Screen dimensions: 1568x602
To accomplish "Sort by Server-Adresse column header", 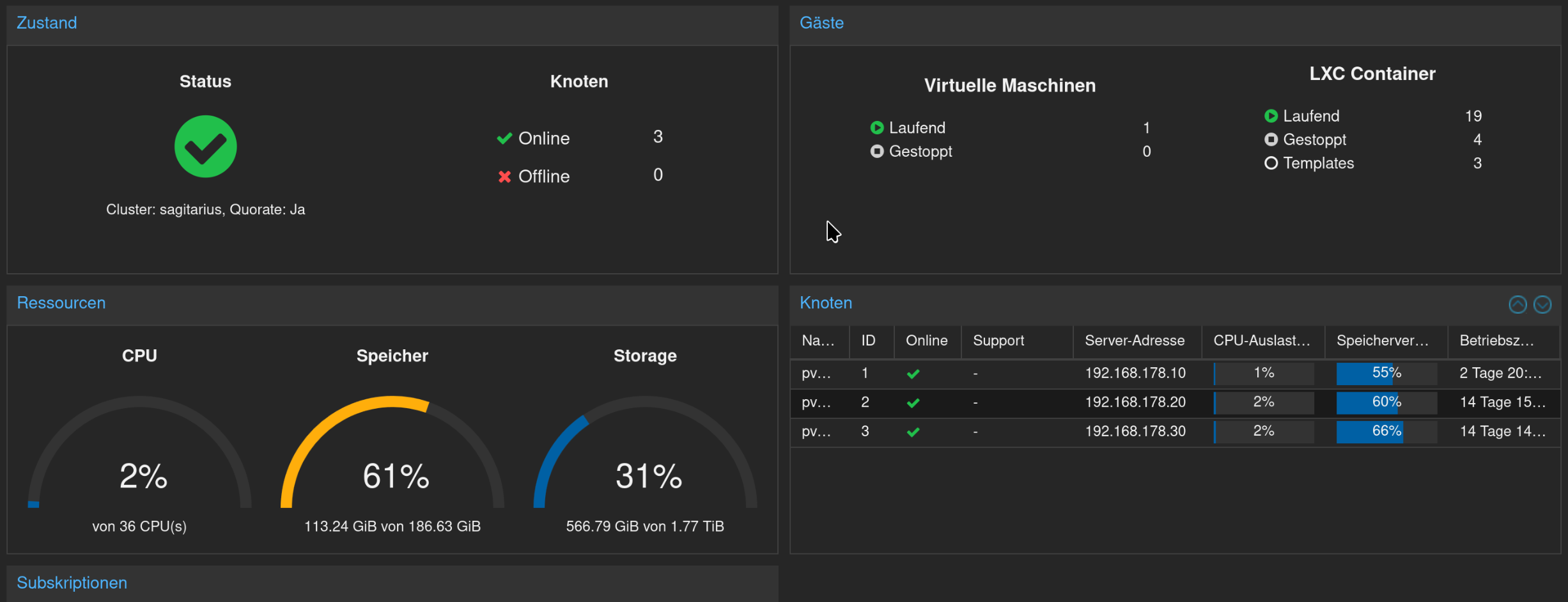I will [x=1134, y=341].
